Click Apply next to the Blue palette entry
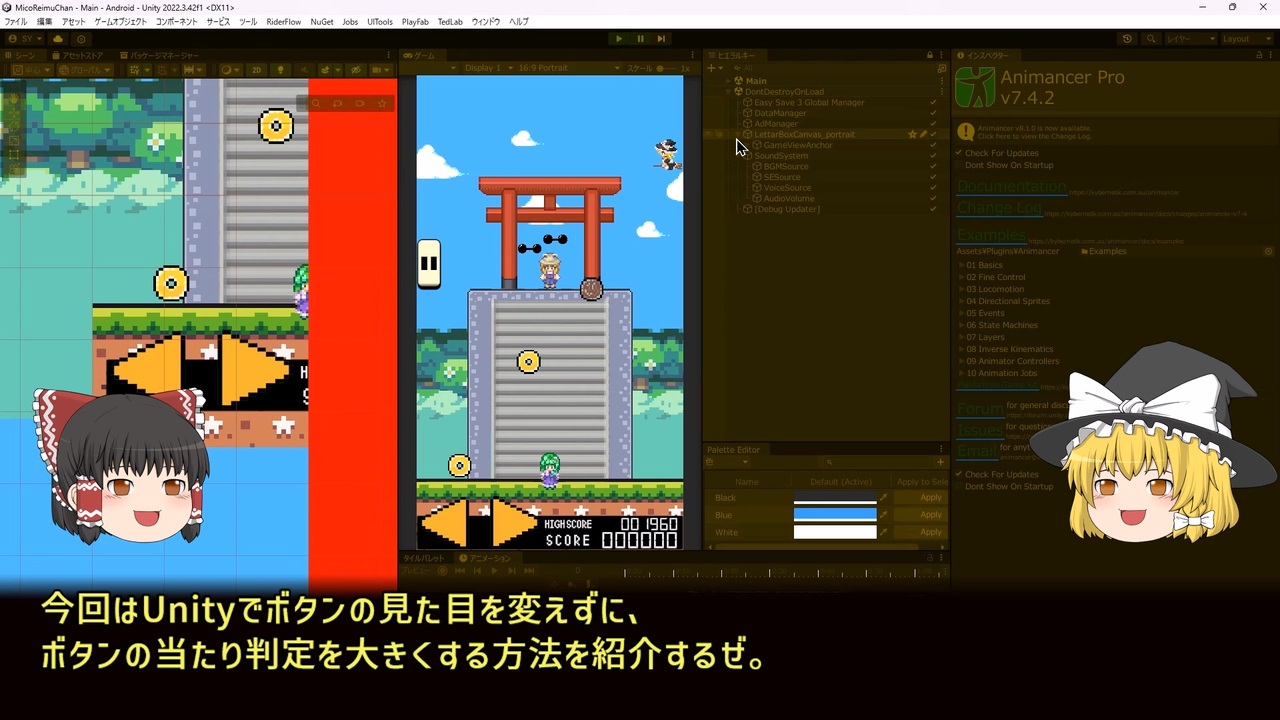Image resolution: width=1280 pixels, height=720 pixels. [x=930, y=515]
